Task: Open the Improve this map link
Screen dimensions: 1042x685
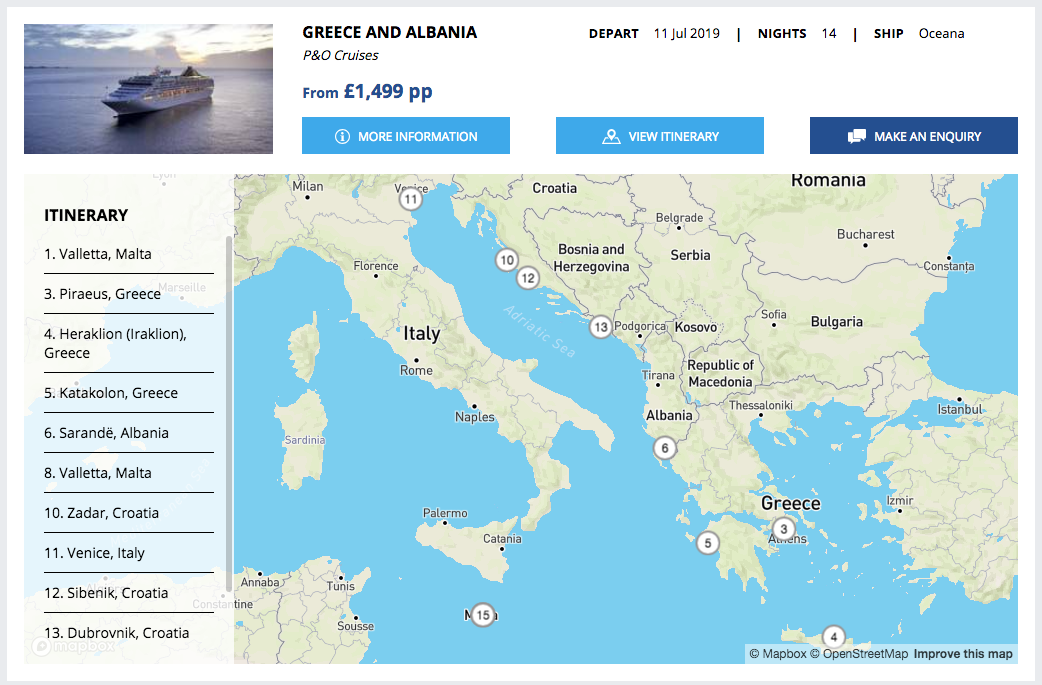Action: pos(962,654)
